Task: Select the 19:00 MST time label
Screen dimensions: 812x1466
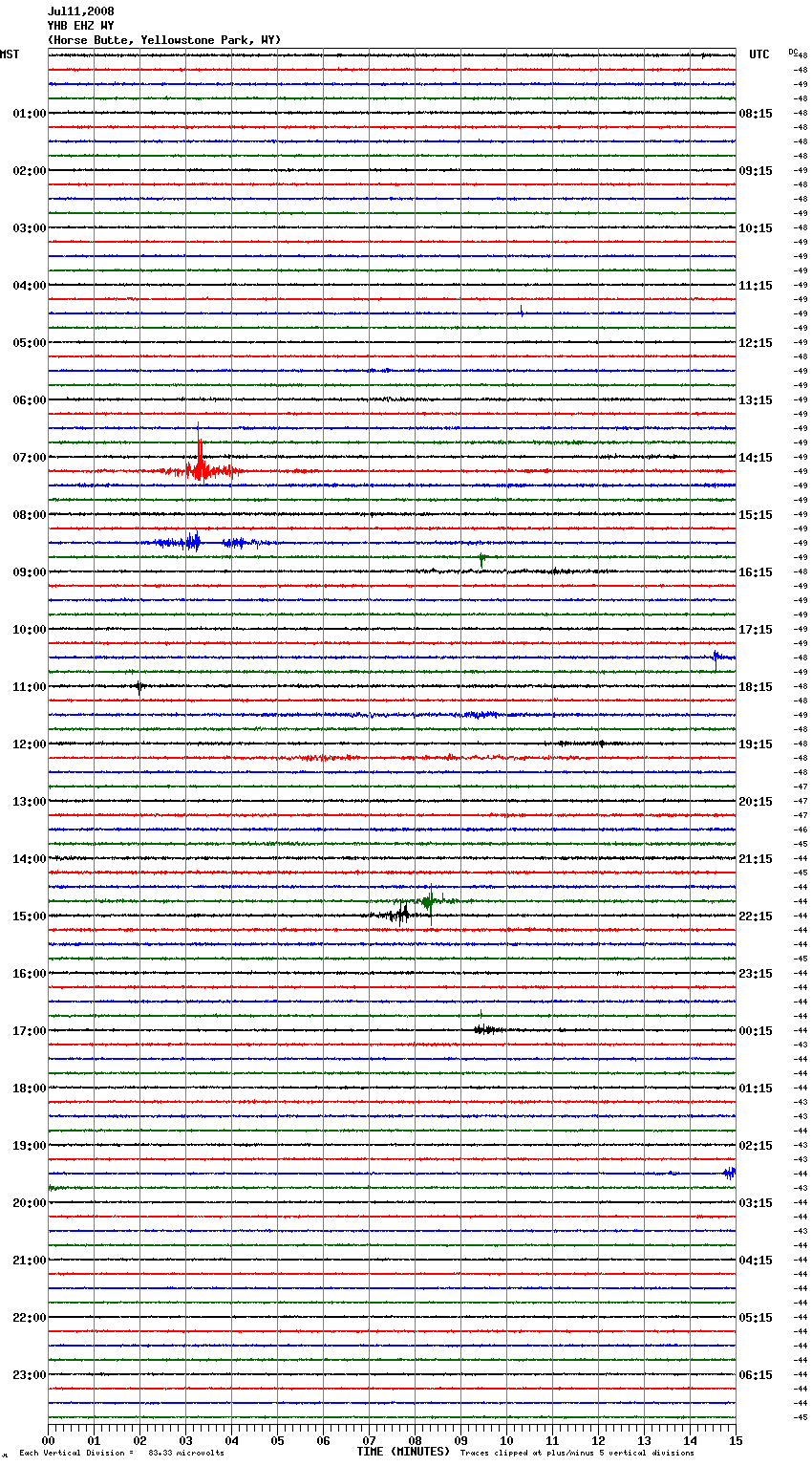Action: tap(30, 1146)
